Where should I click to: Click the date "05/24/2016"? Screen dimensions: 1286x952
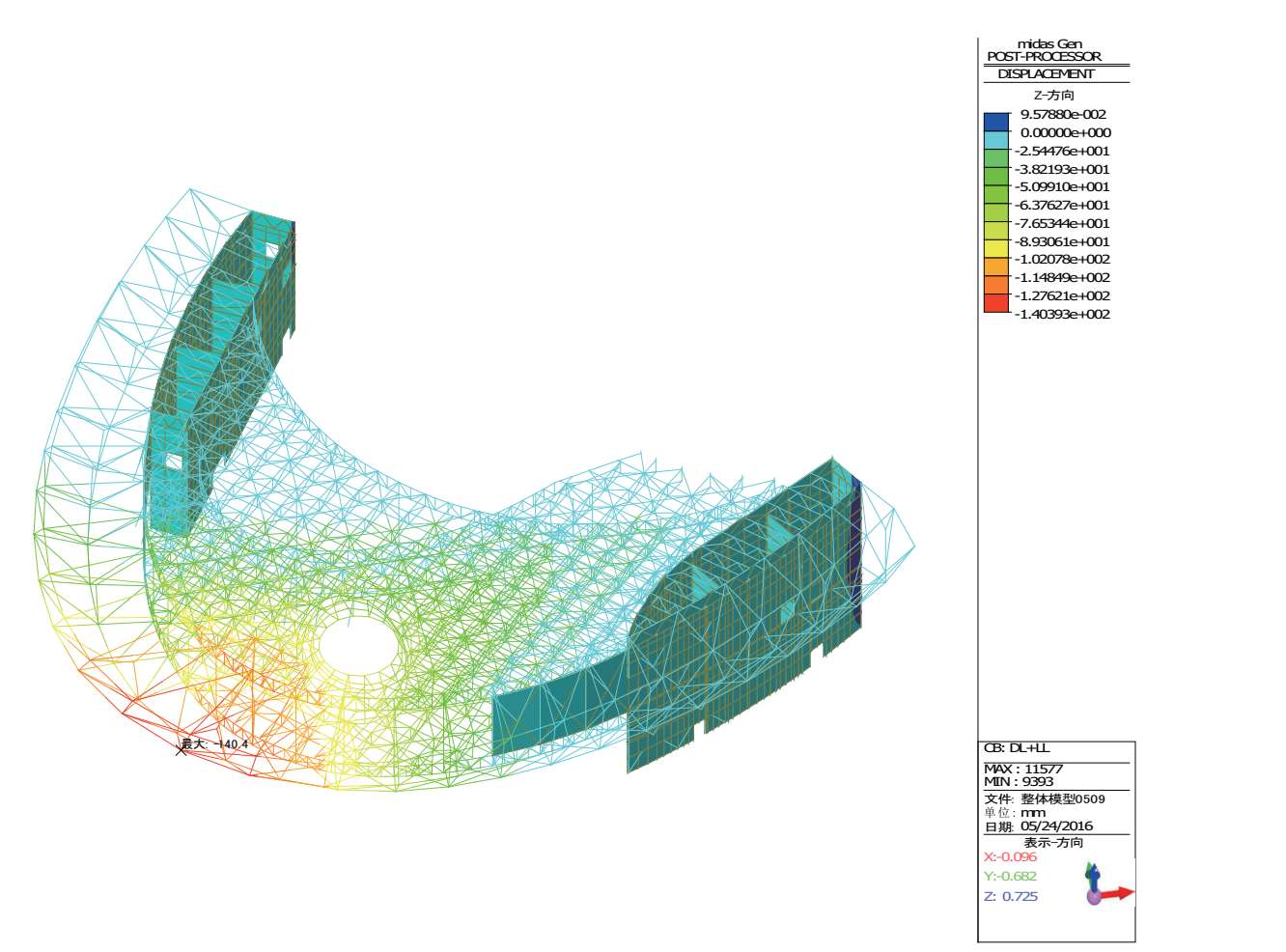[1056, 826]
